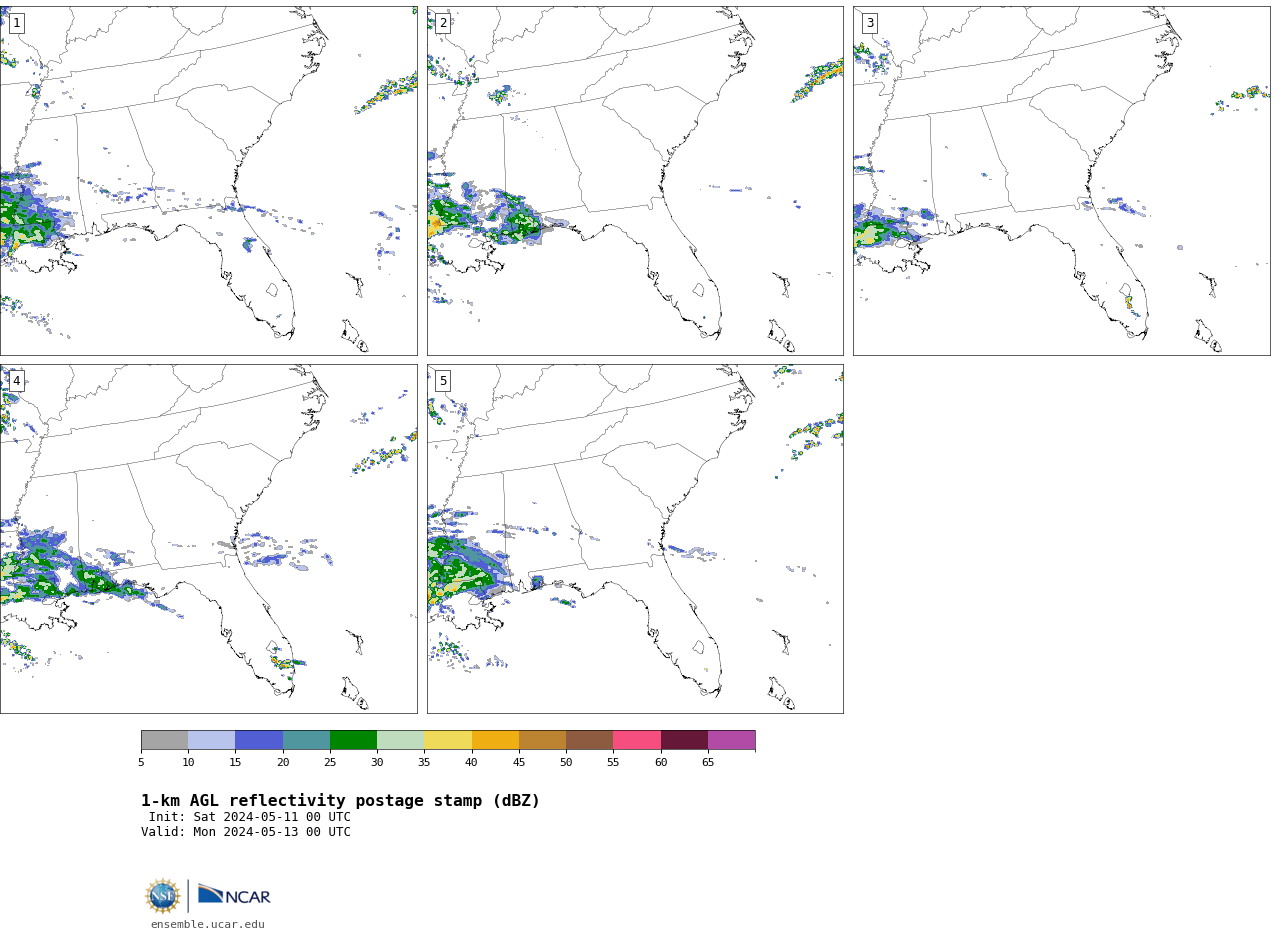This screenshot has height=936, width=1280.
Task: Click the brown 50-55 dBZ swatch
Action: tap(590, 740)
